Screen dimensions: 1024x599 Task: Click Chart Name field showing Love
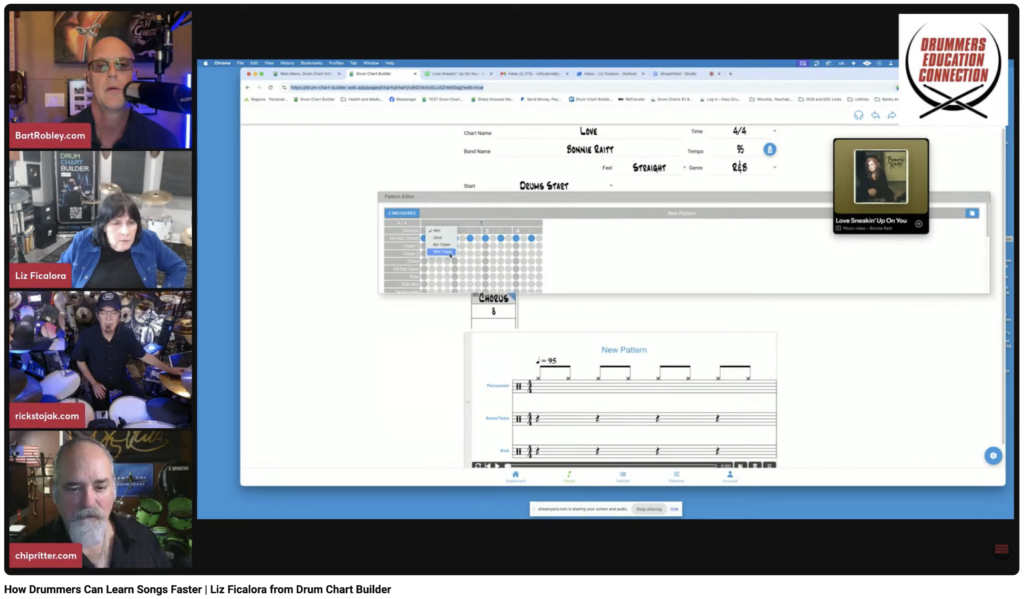pos(588,131)
